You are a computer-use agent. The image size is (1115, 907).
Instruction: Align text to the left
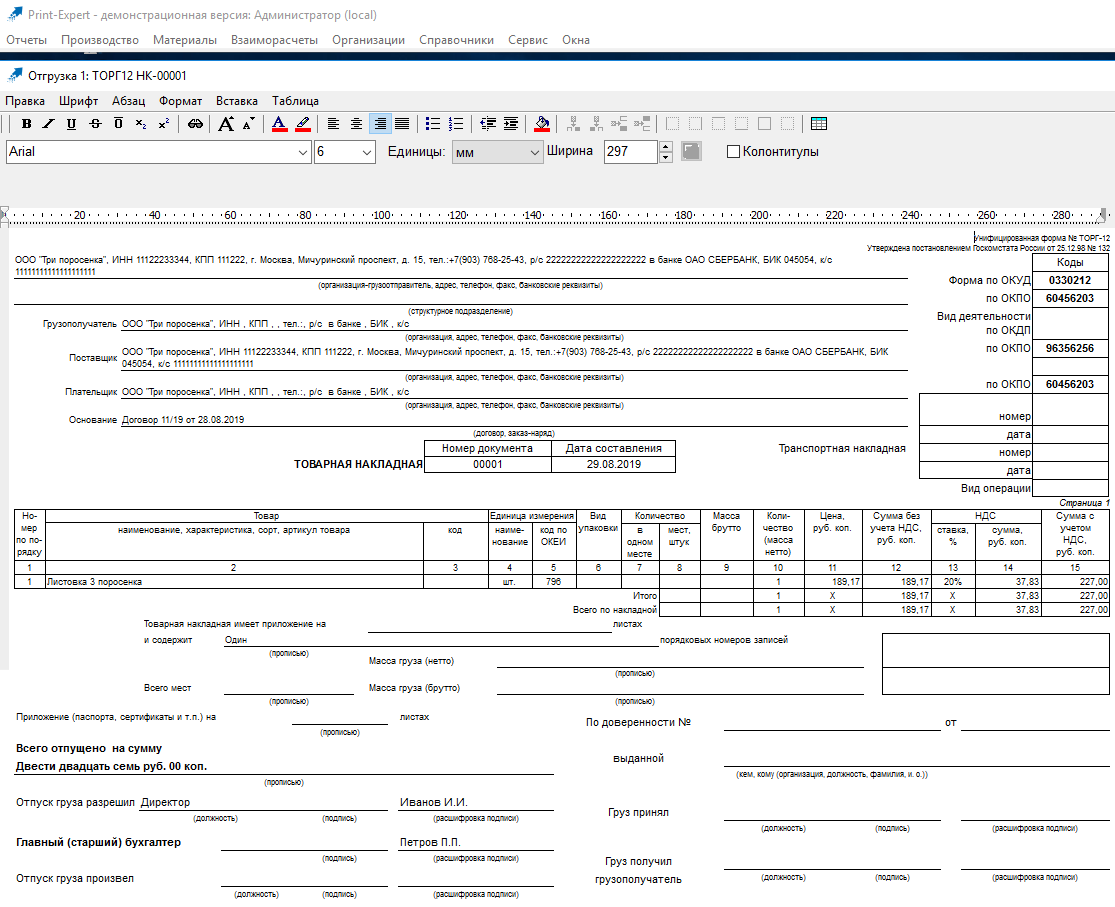pyautogui.click(x=333, y=124)
